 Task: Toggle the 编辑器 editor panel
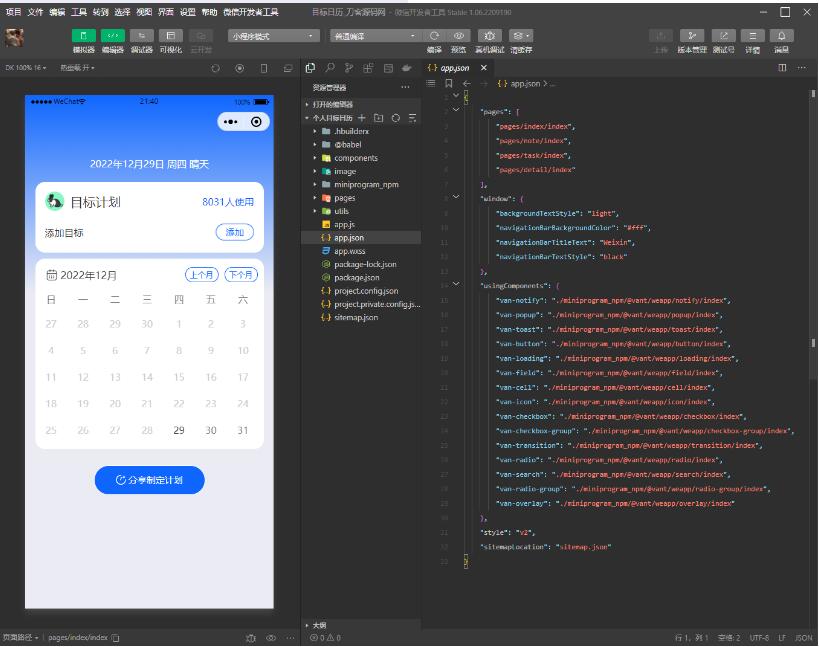click(x=113, y=36)
